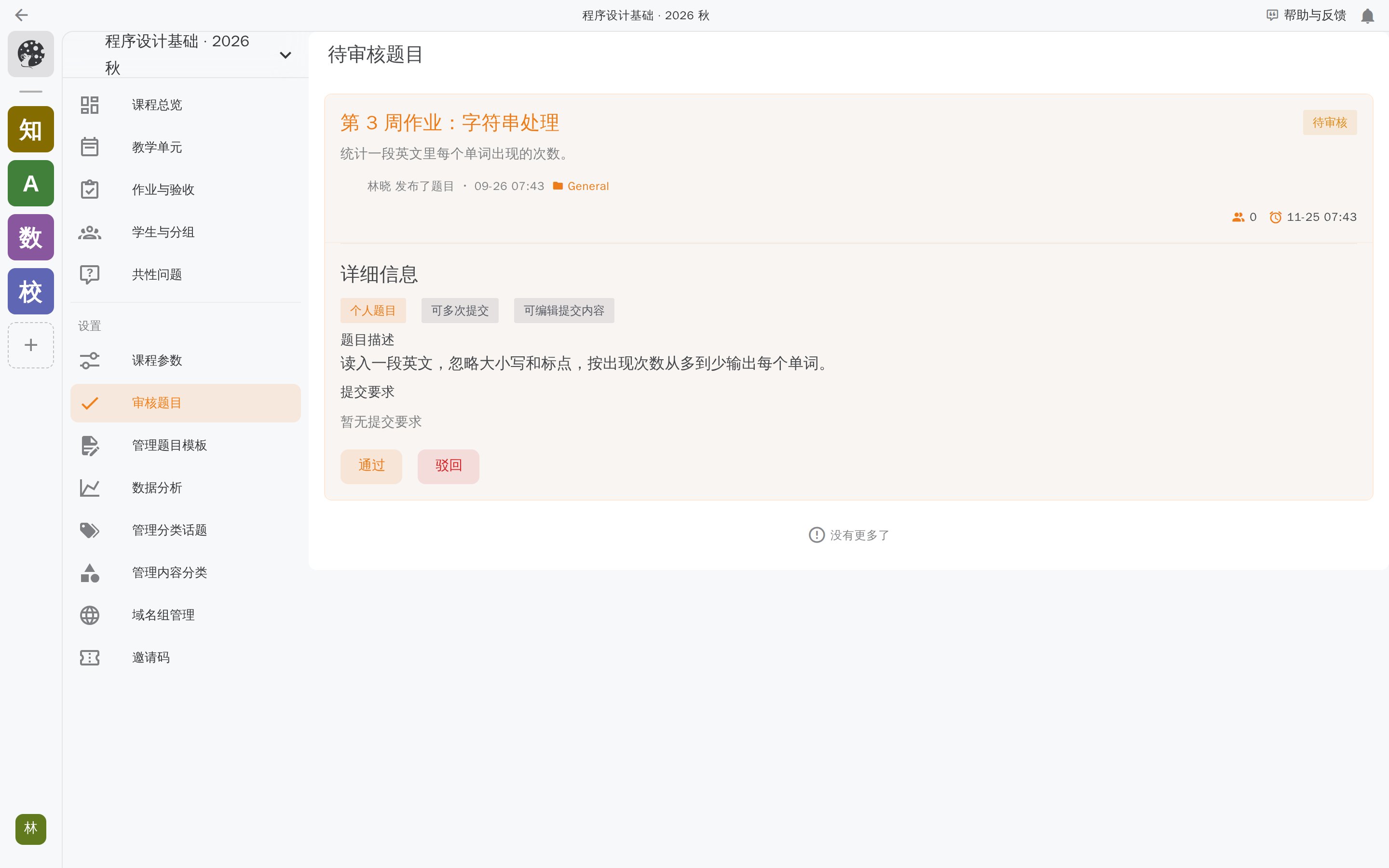
Task: Click the 学生与分组 people icon
Action: [90, 232]
